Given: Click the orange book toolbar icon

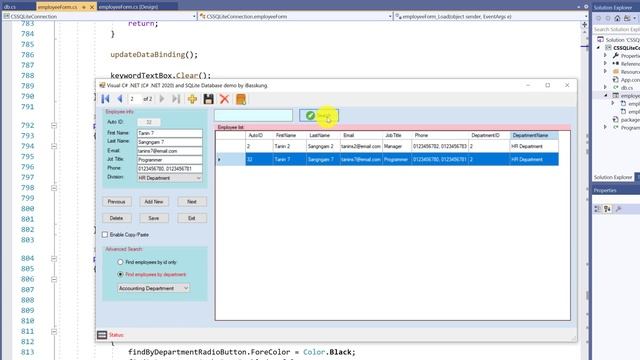Looking at the screenshot, I should tap(241, 99).
